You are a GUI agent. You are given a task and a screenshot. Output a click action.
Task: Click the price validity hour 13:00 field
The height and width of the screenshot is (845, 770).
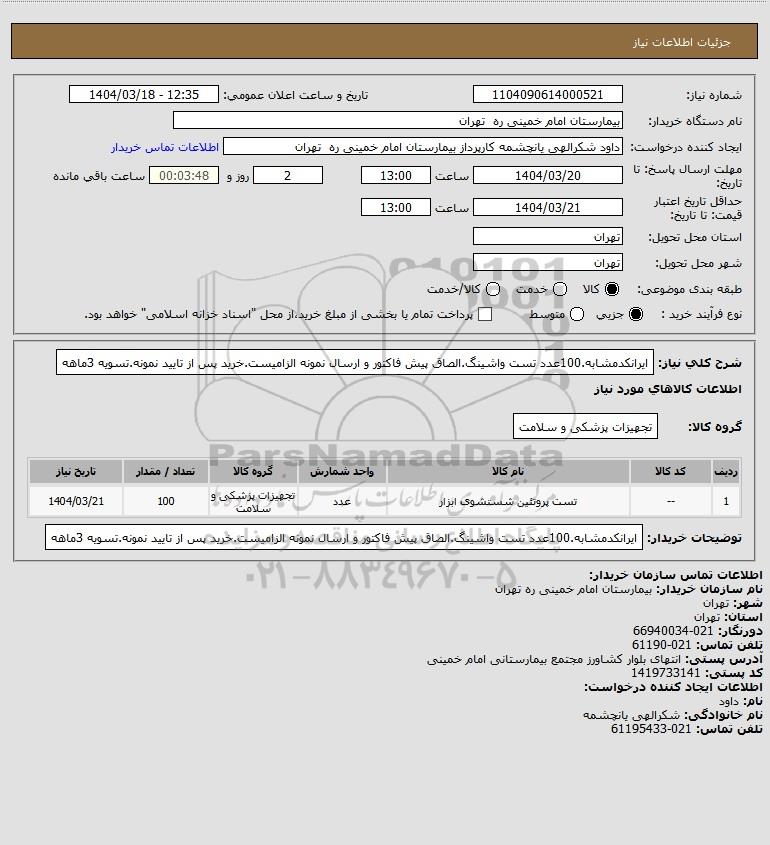[x=396, y=207]
